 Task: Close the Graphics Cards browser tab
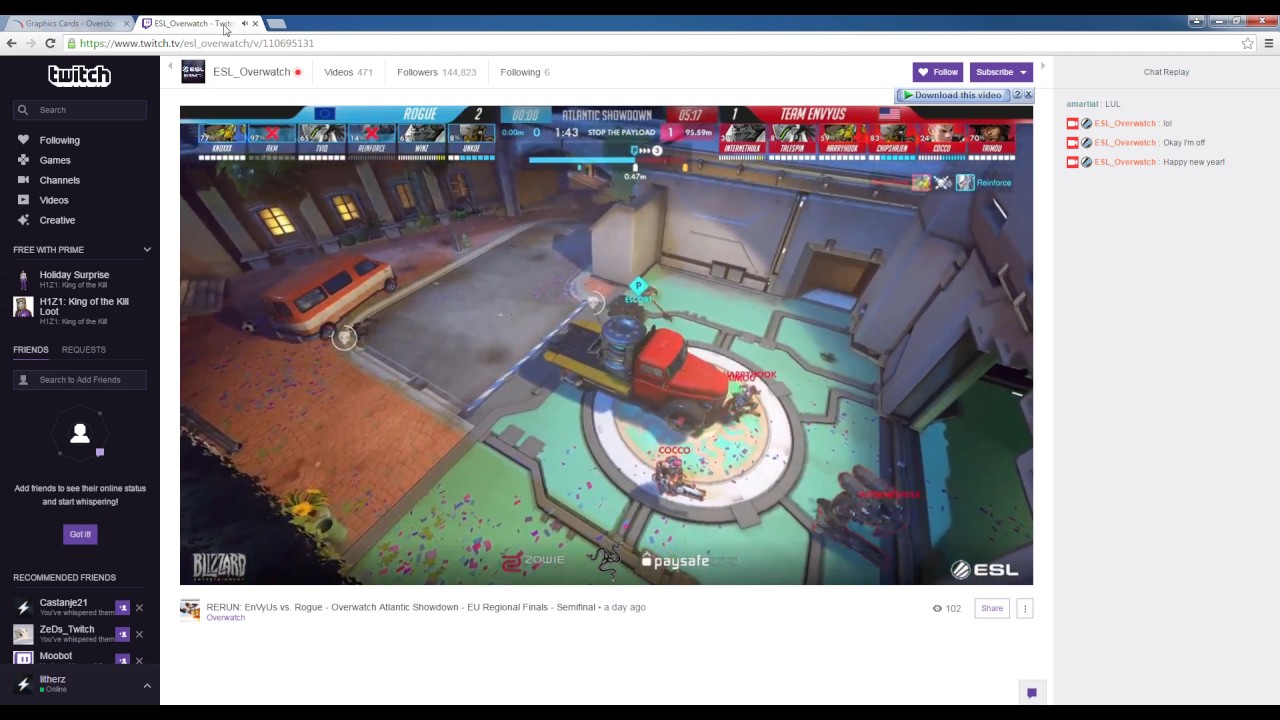tap(126, 23)
